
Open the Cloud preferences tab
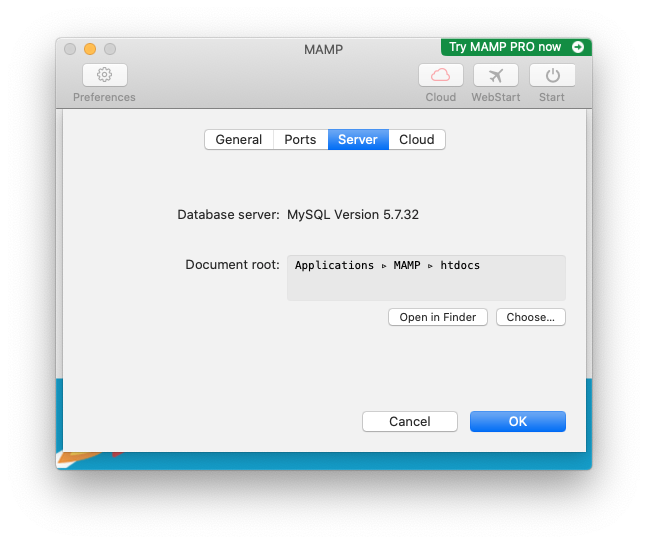pyautogui.click(x=417, y=140)
